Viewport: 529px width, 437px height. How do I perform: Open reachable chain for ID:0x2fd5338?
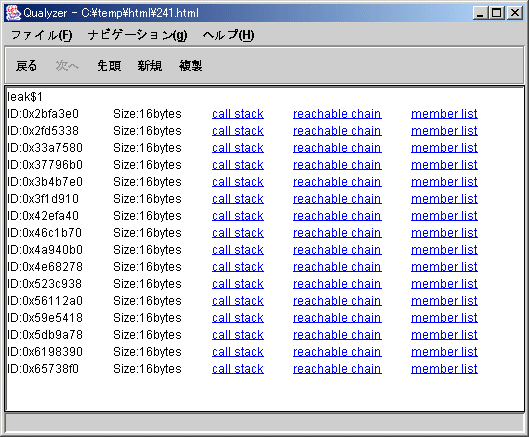pos(337,131)
